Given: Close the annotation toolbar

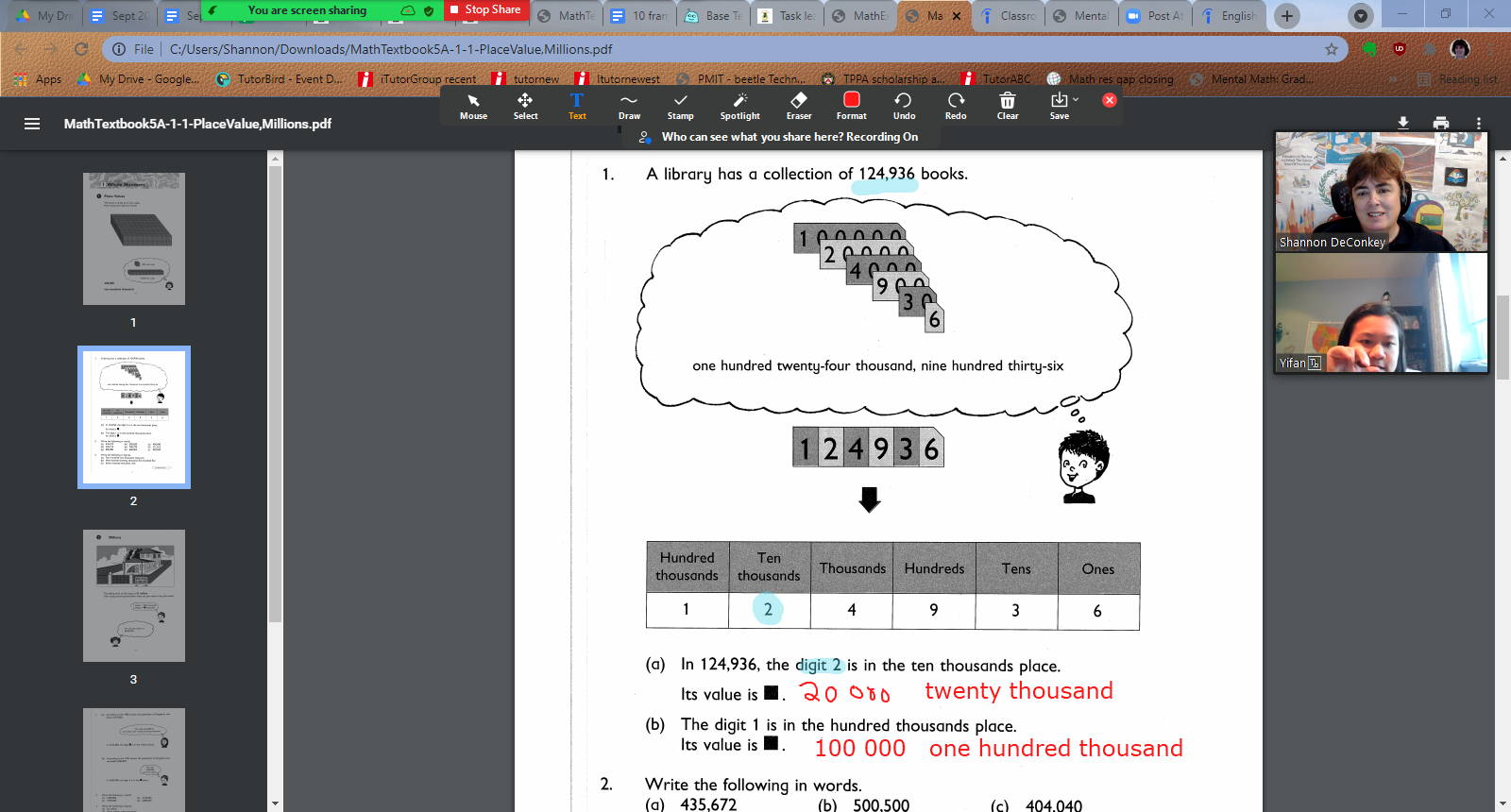Looking at the screenshot, I should click(1110, 100).
